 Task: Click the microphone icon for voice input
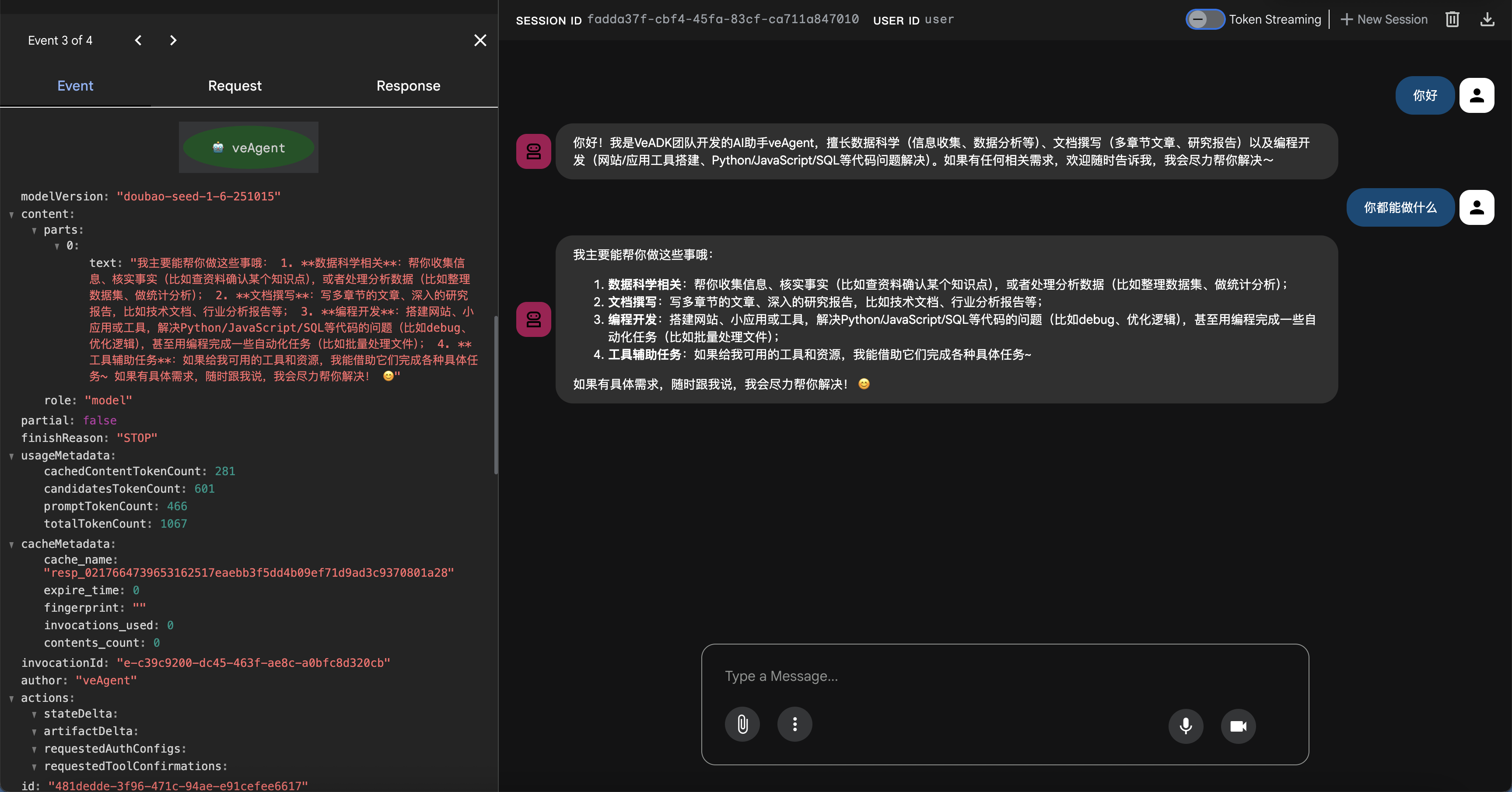(x=1186, y=725)
